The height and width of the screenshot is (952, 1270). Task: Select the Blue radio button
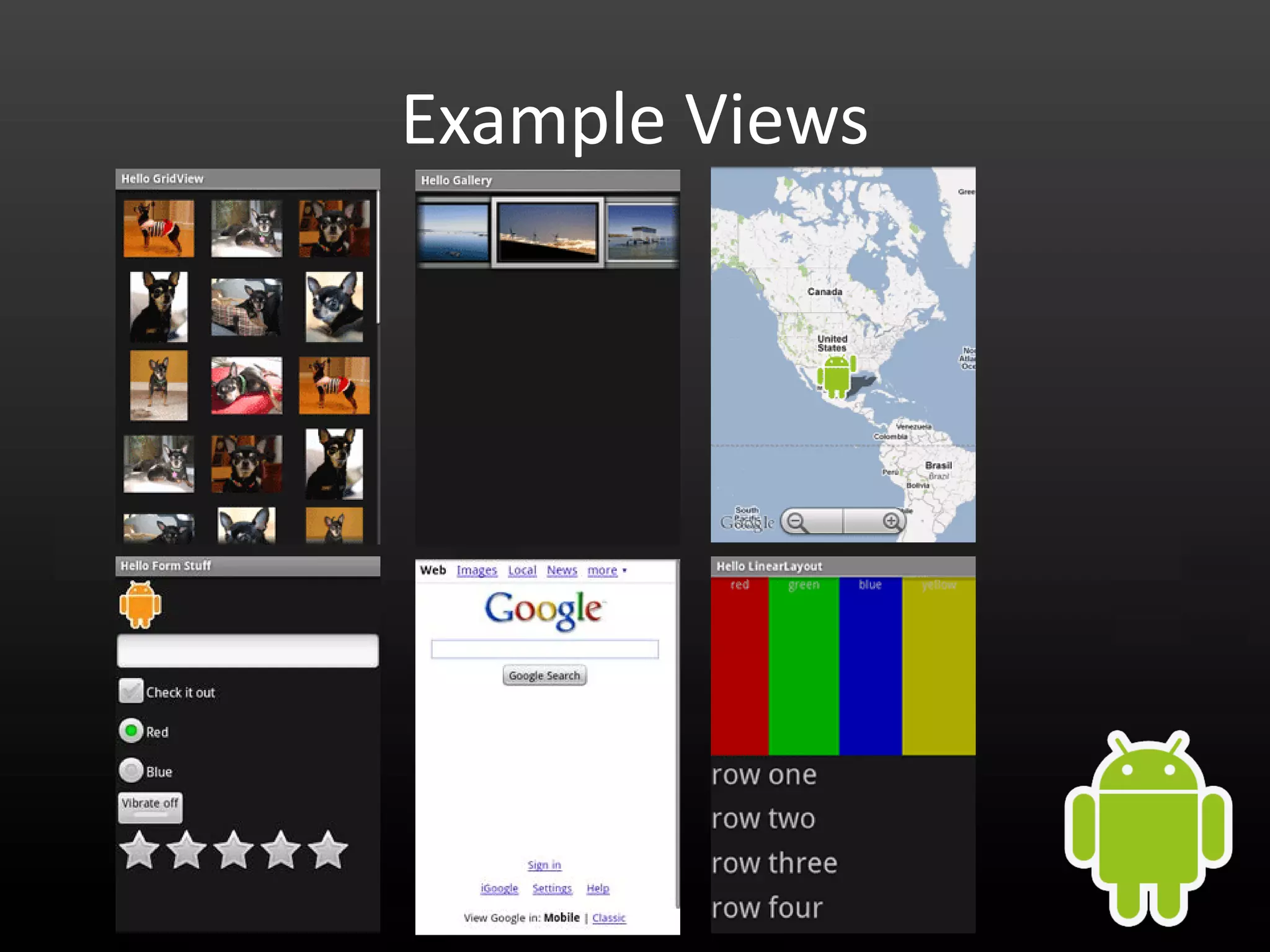pyautogui.click(x=131, y=770)
